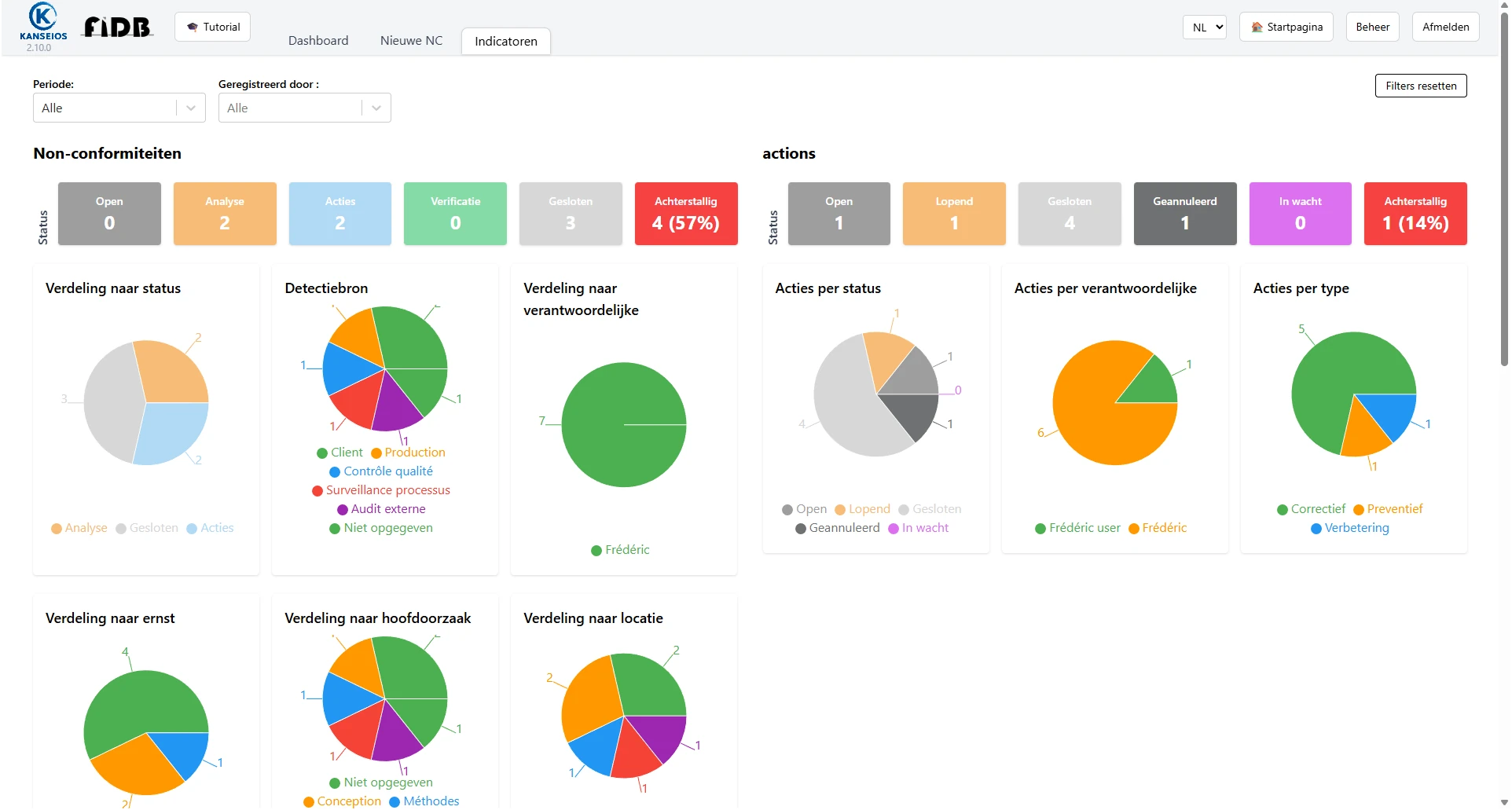Screen dimensions: 1512x810
Task: Toggle the Audit externe legend item
Action: pyautogui.click(x=381, y=509)
